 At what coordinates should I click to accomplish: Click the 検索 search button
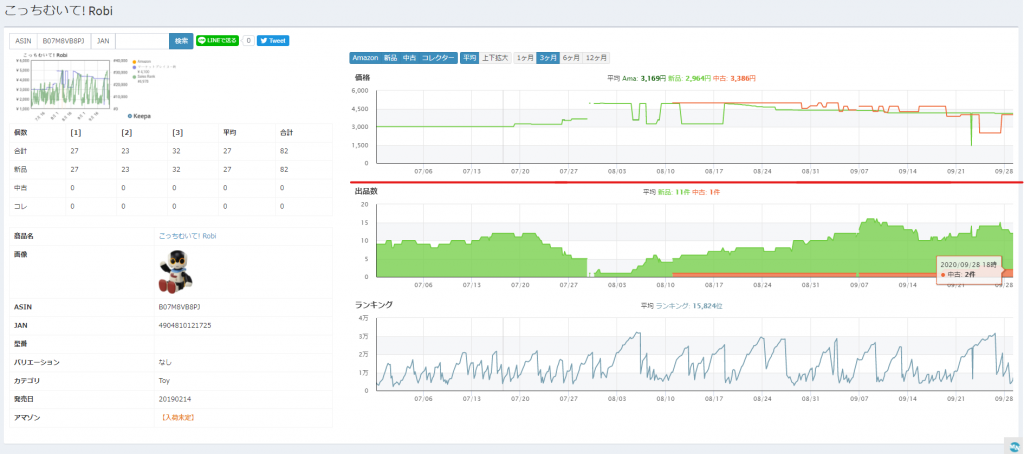pos(180,41)
